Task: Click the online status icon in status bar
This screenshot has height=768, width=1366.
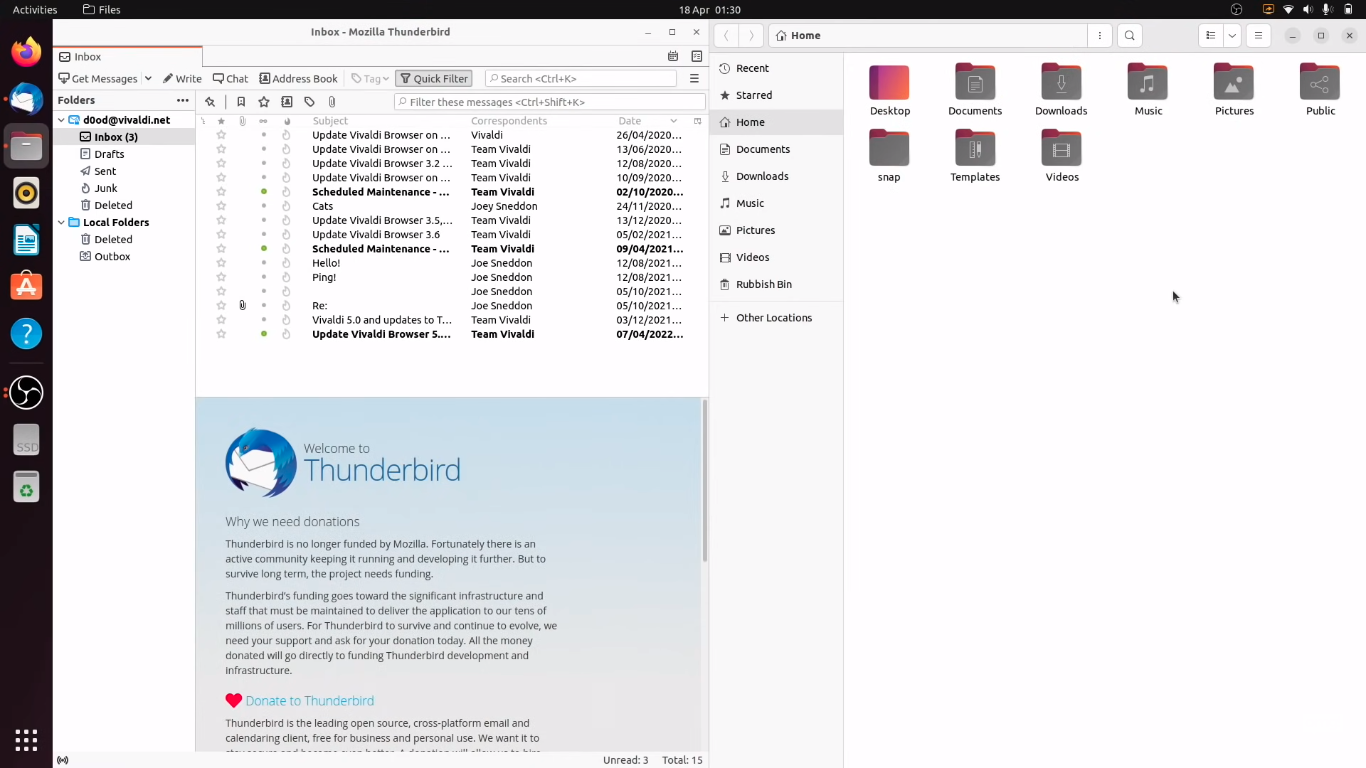Action: 63,760
